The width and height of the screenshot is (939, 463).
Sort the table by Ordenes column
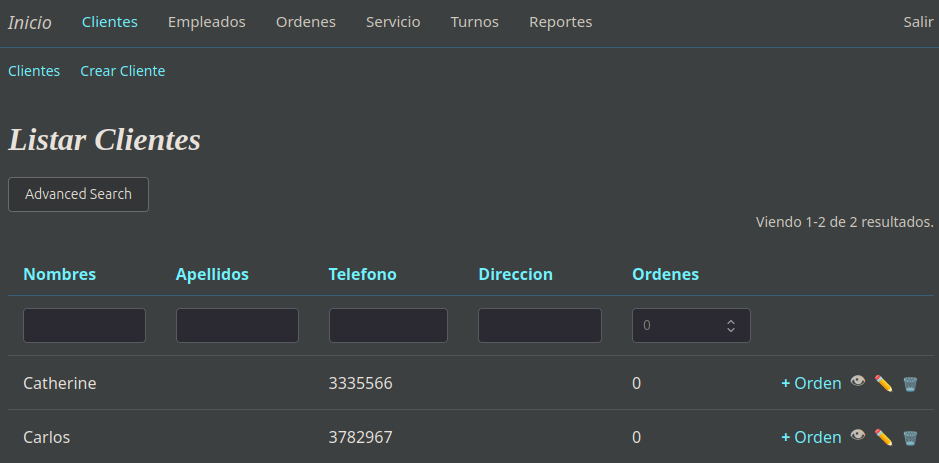[665, 274]
